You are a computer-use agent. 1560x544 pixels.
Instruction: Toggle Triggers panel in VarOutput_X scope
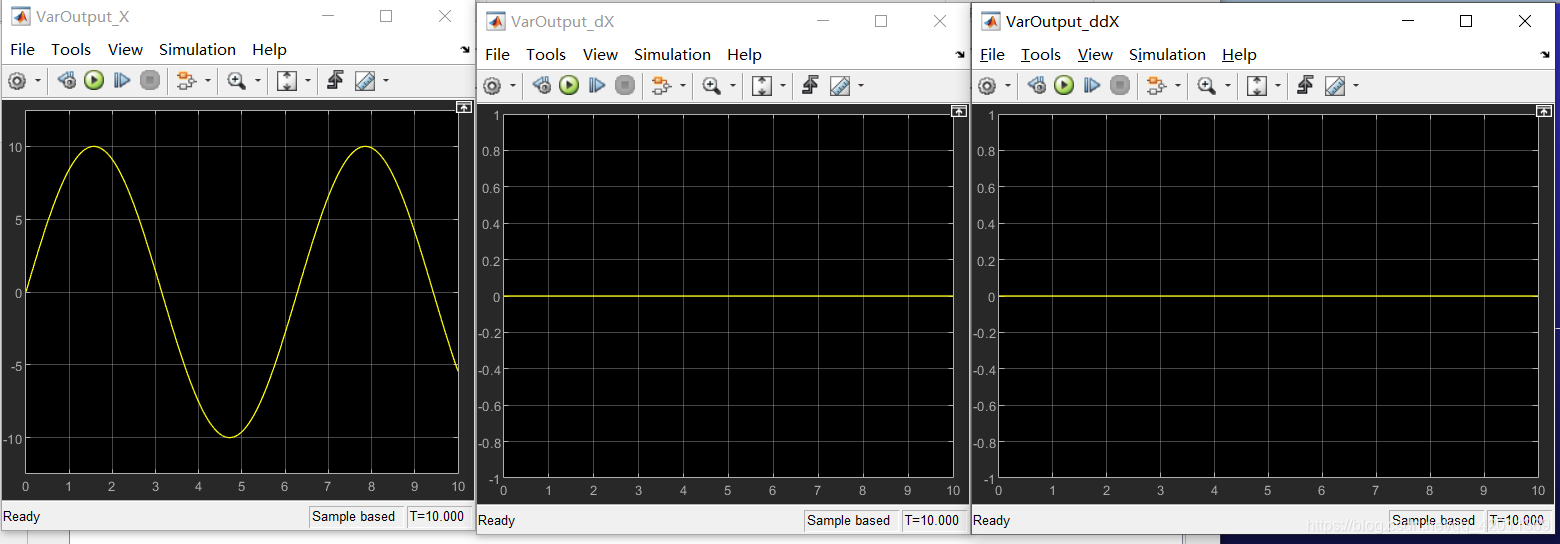point(336,81)
